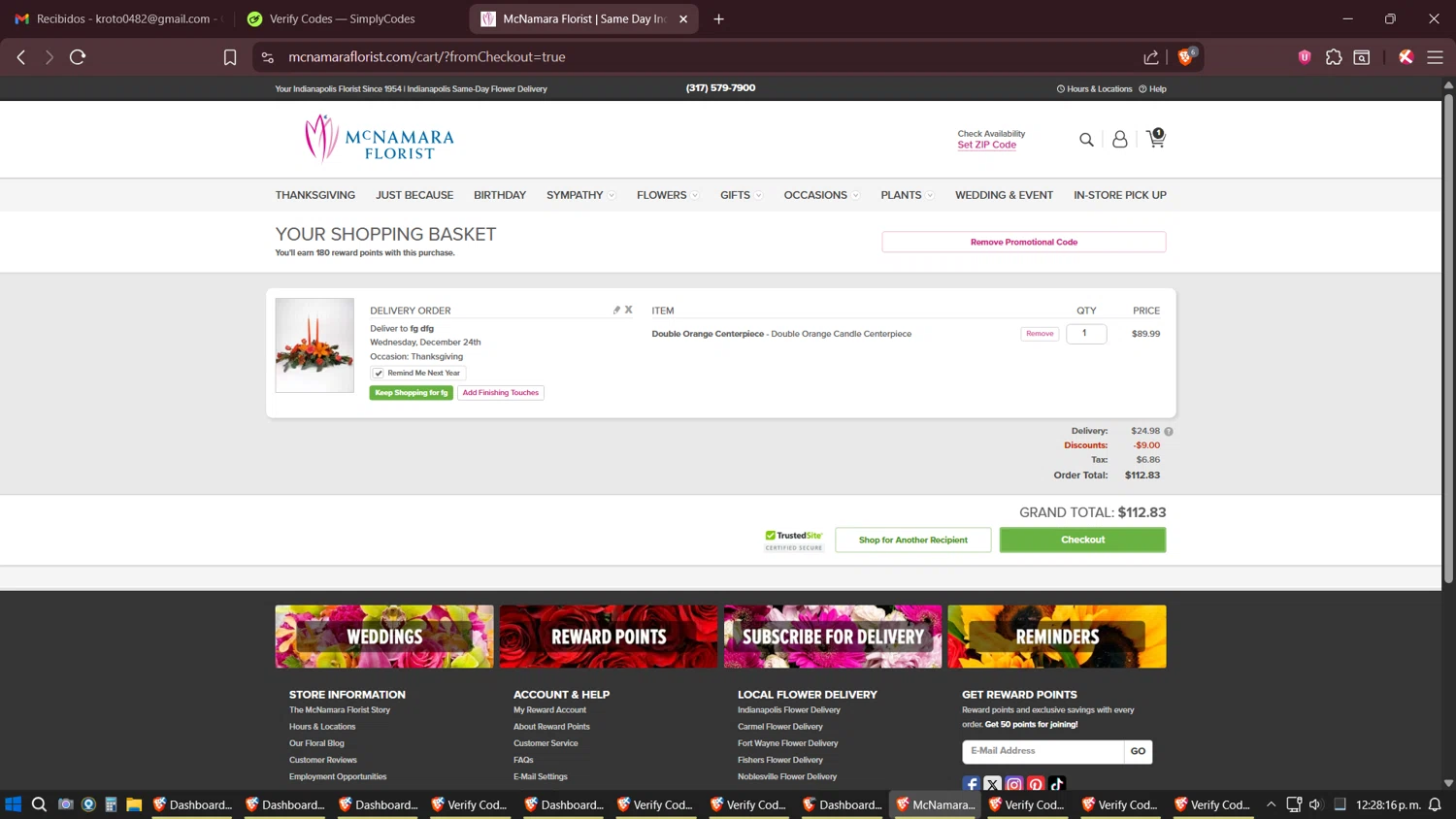Delete delivery order with X icon
This screenshot has width=1456, height=819.
point(629,311)
